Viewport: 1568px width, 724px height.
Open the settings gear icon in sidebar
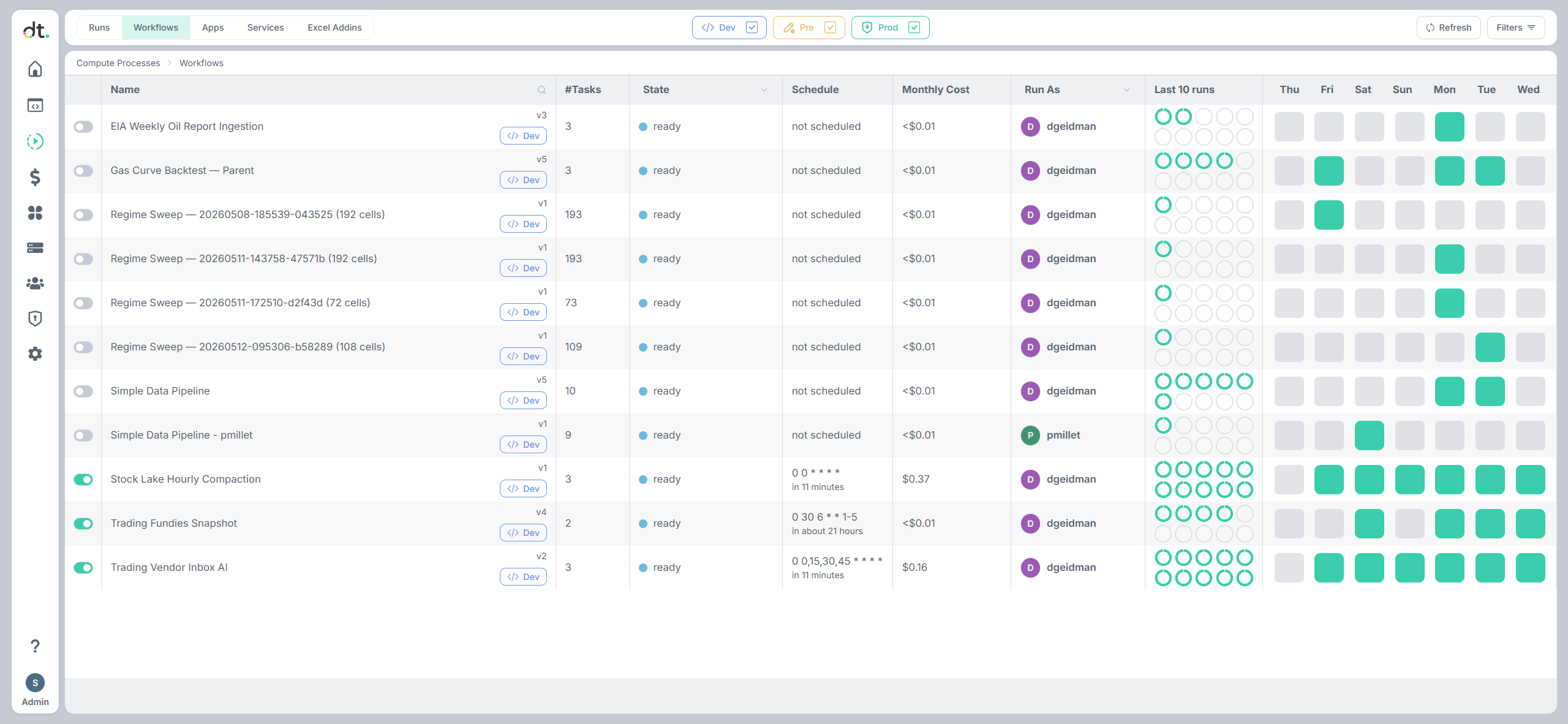(x=35, y=353)
